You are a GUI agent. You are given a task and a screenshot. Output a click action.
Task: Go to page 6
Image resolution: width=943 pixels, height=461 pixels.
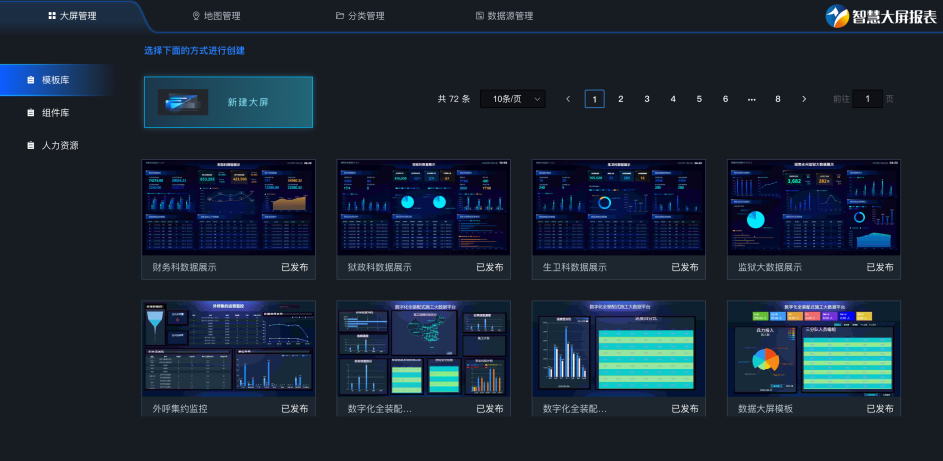pyautogui.click(x=725, y=99)
